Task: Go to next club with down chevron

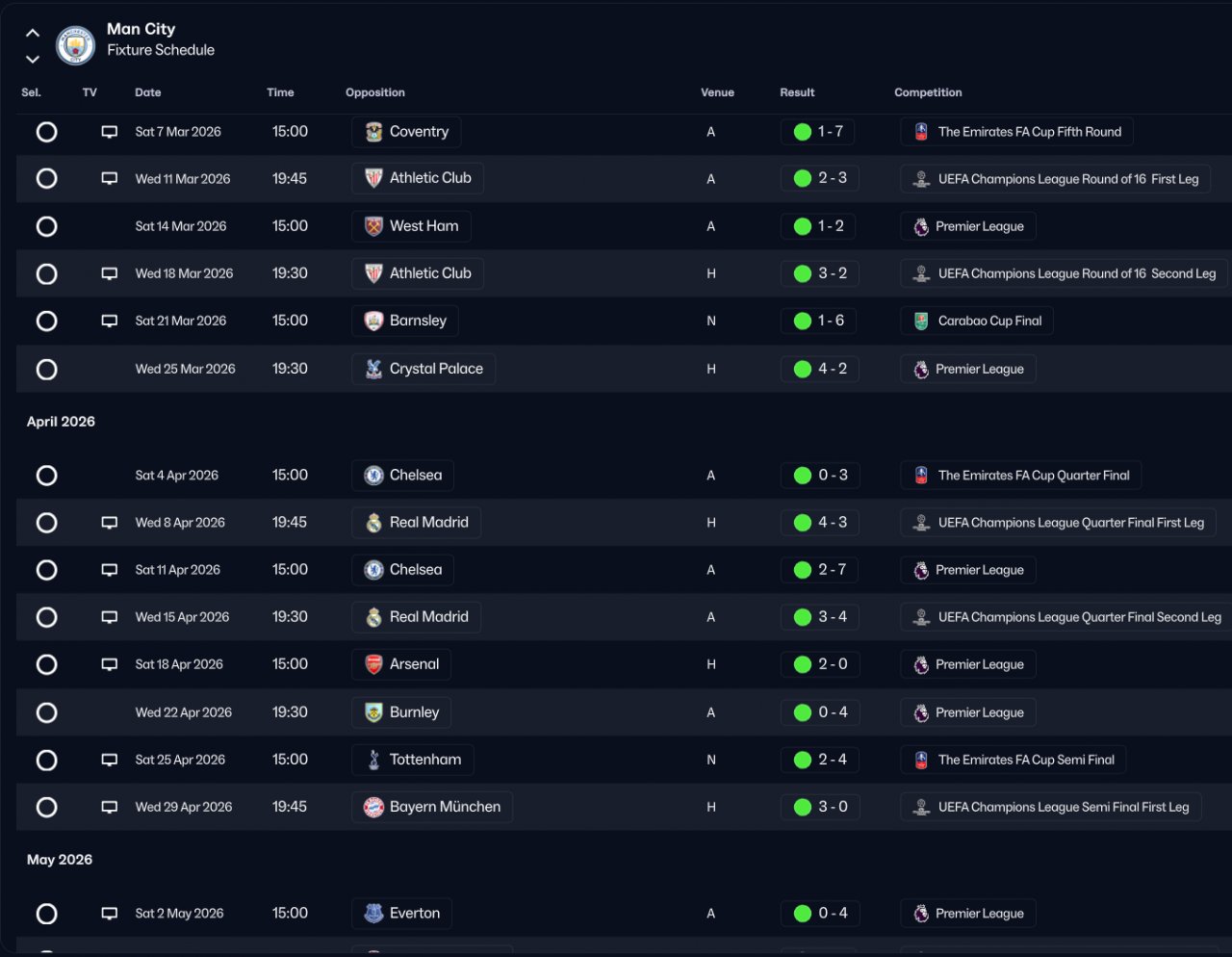Action: click(33, 59)
